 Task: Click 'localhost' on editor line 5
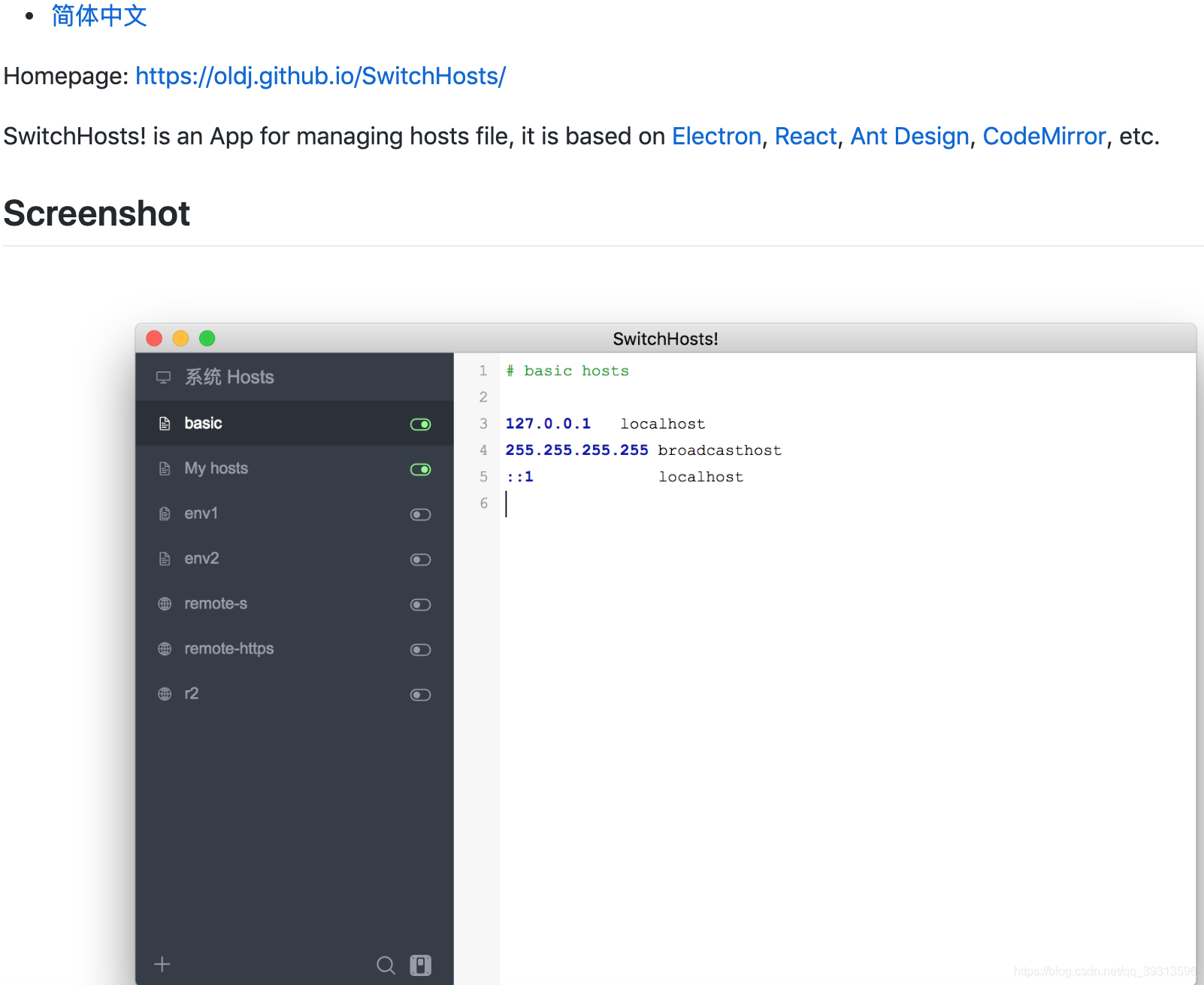701,477
